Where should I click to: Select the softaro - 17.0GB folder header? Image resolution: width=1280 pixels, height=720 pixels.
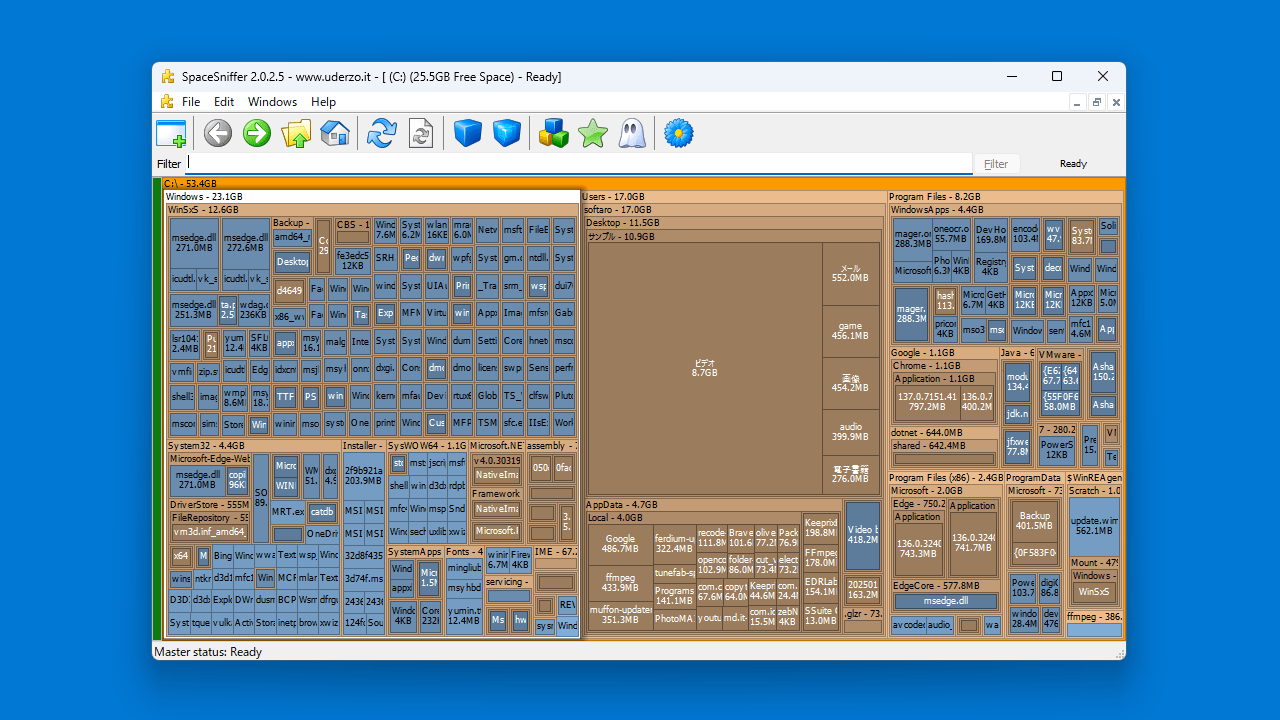[x=734, y=210]
